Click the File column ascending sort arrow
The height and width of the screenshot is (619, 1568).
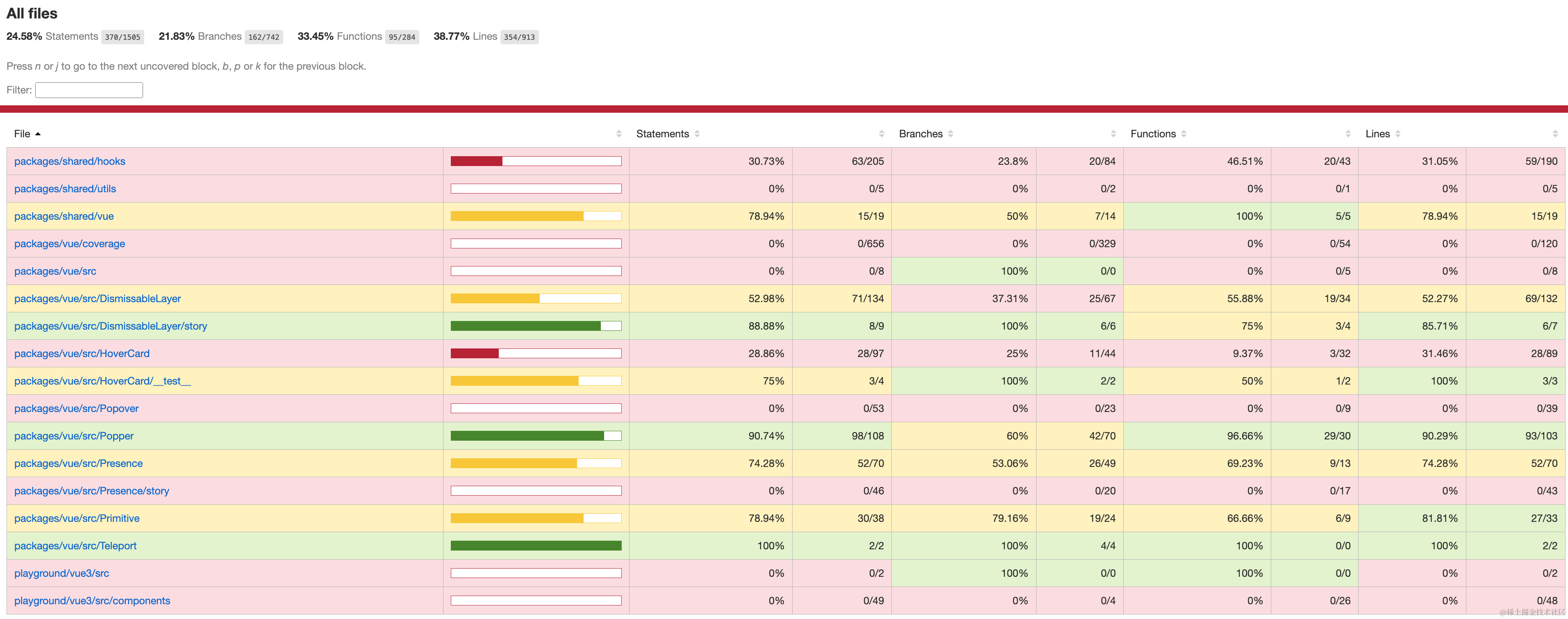pos(38,134)
